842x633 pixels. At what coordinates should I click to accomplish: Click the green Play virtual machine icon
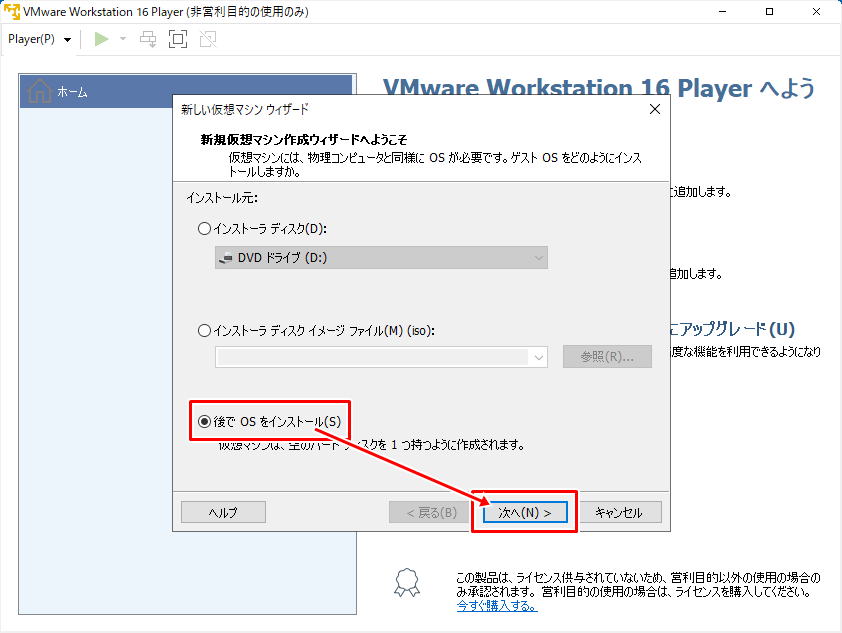click(101, 39)
